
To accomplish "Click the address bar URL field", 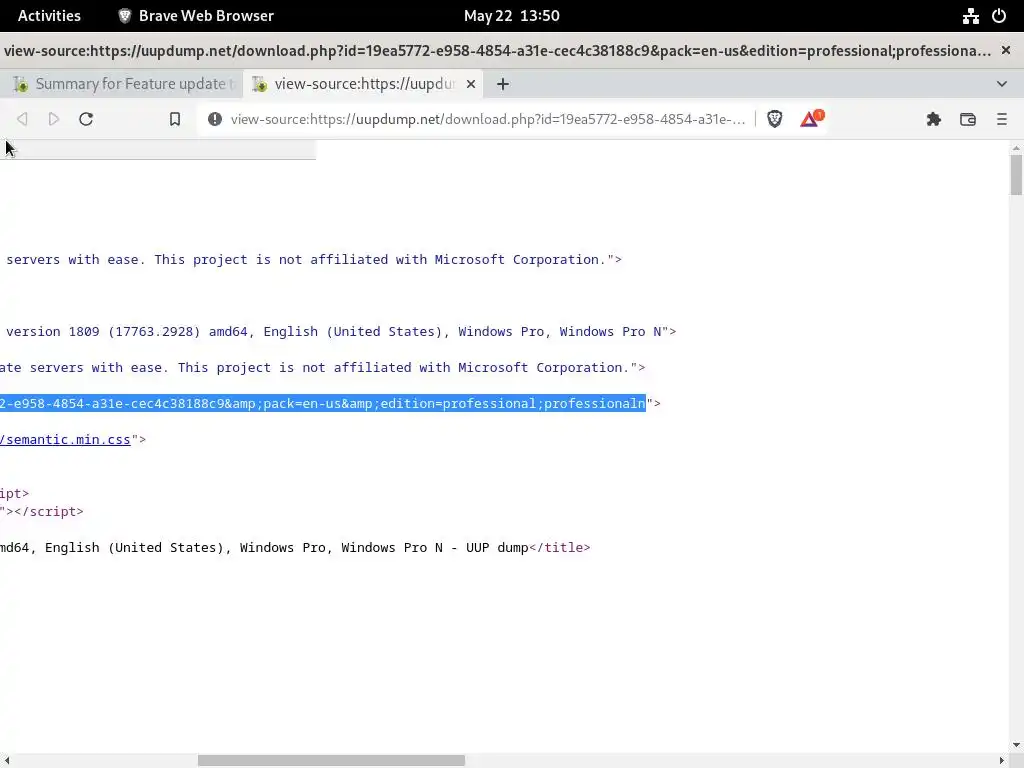I will (x=487, y=119).
